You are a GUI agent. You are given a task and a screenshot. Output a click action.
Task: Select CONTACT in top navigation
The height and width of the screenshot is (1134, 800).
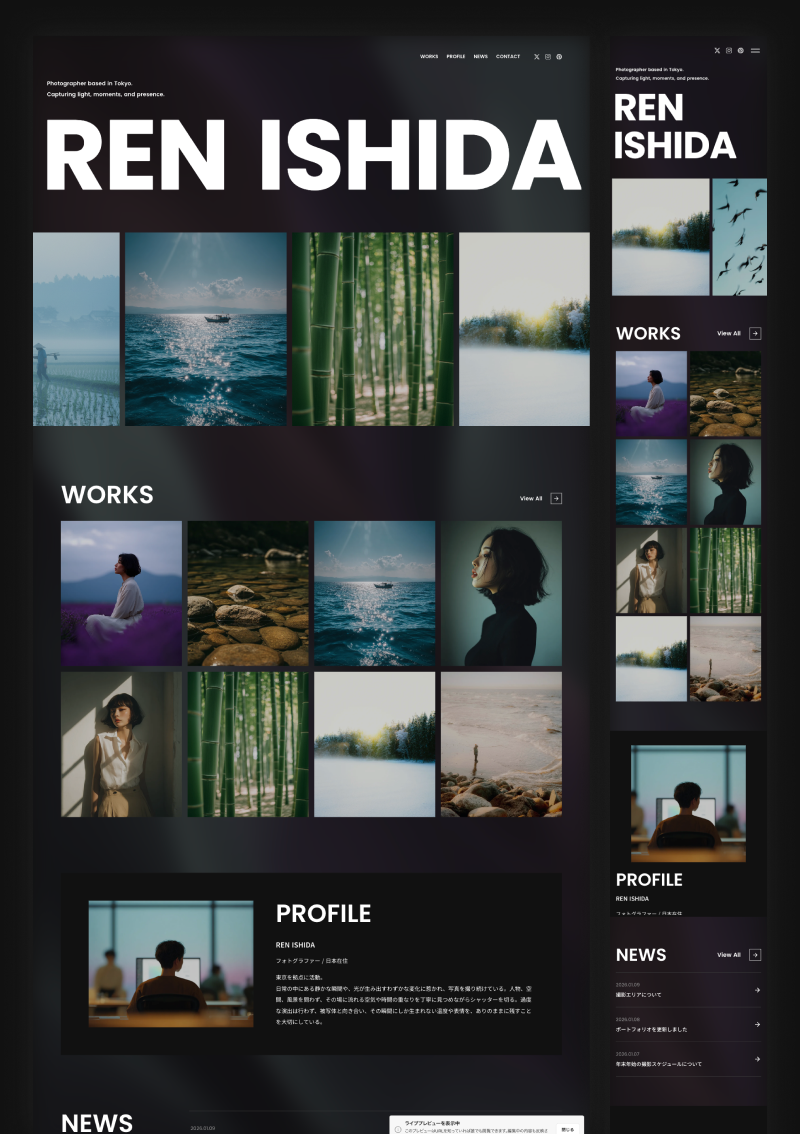click(x=508, y=56)
